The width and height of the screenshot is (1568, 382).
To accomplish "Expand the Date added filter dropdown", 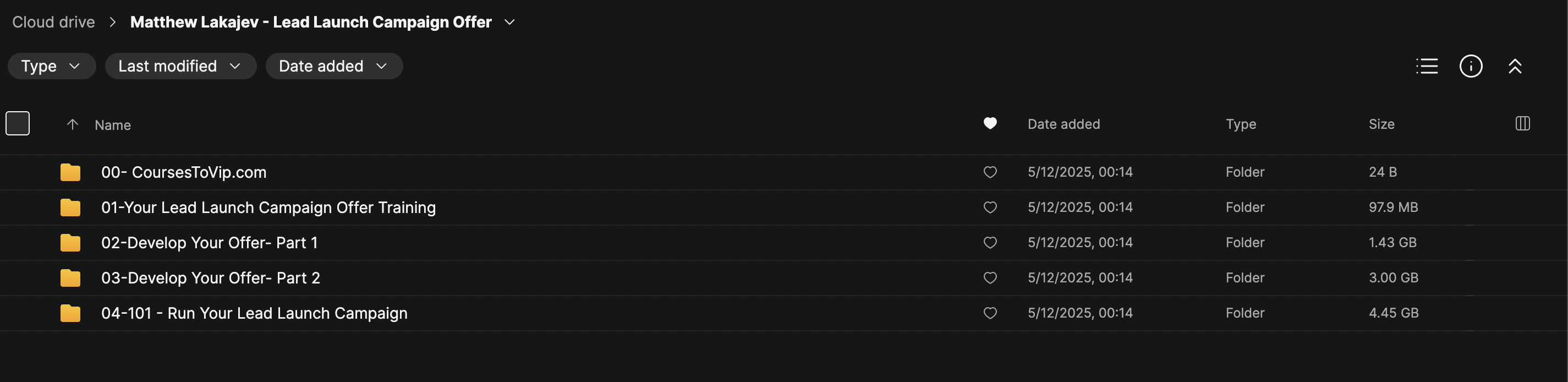I will click(333, 66).
